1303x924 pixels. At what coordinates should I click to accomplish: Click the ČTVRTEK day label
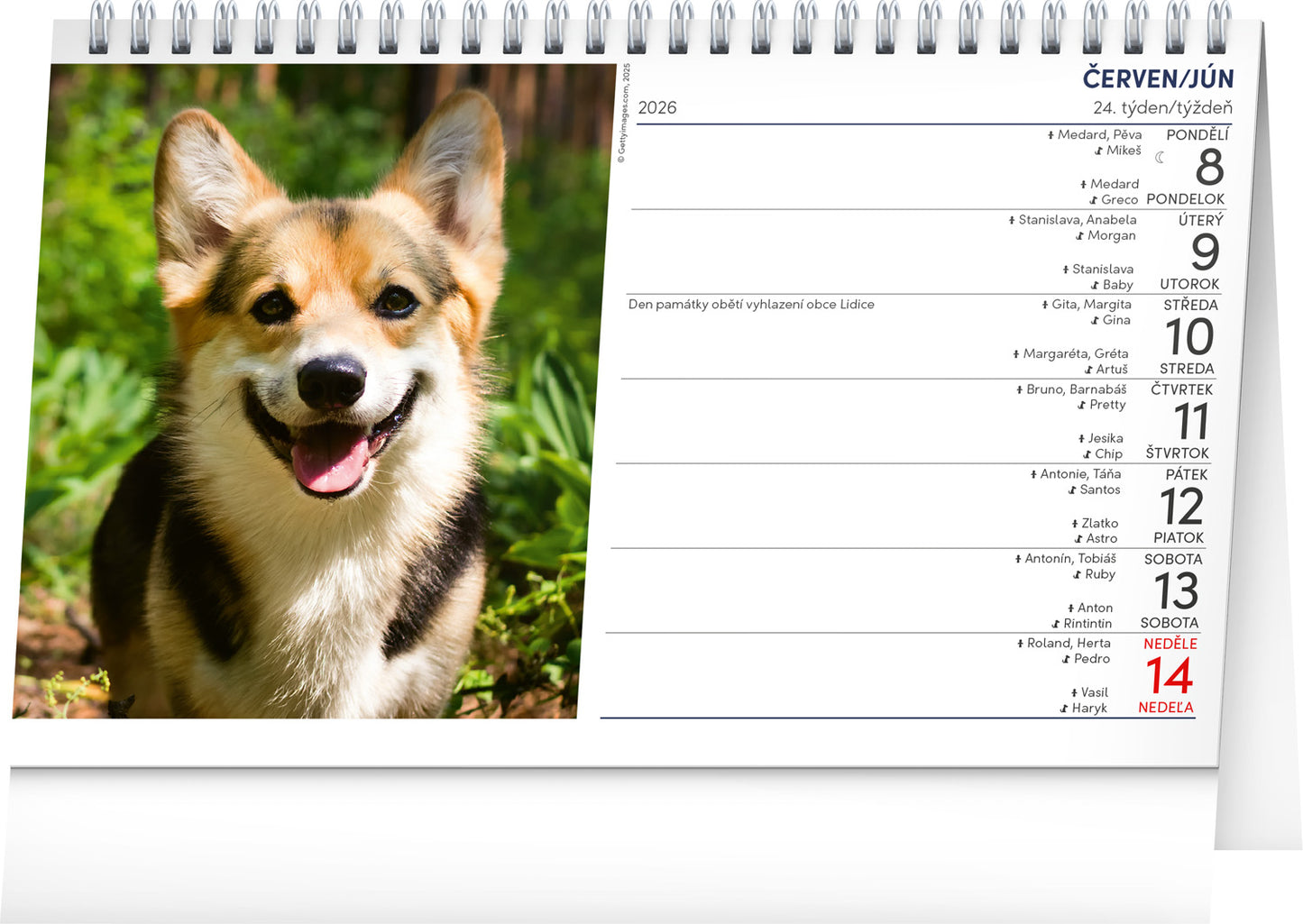pos(1181,389)
